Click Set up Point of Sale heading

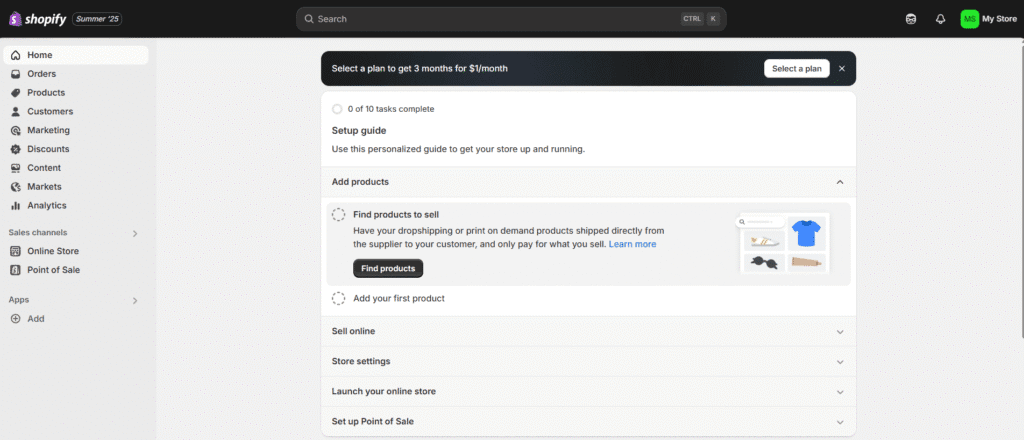point(373,421)
